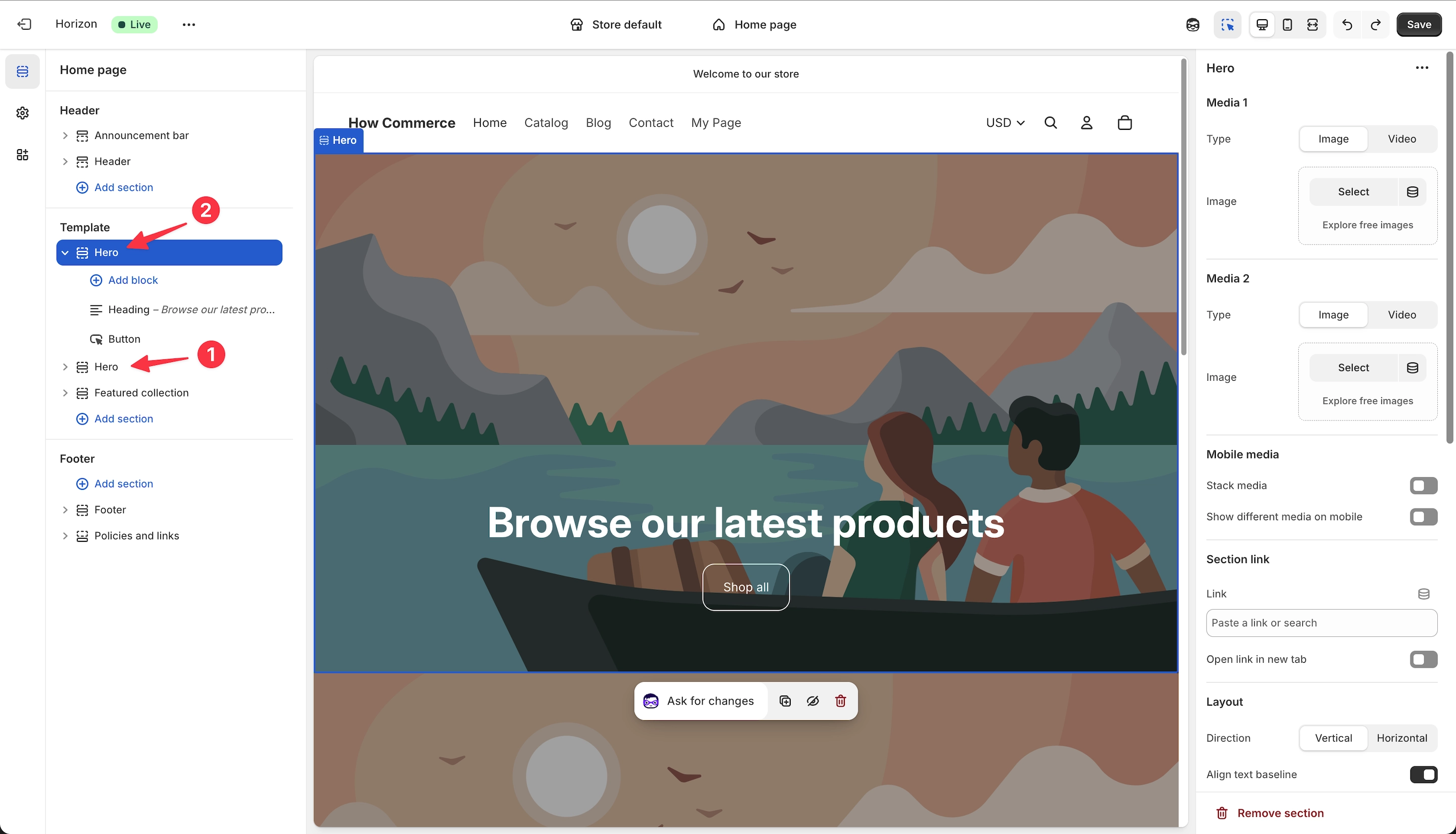Toggle Open link in new tab
This screenshot has width=1456, height=834.
tap(1423, 659)
